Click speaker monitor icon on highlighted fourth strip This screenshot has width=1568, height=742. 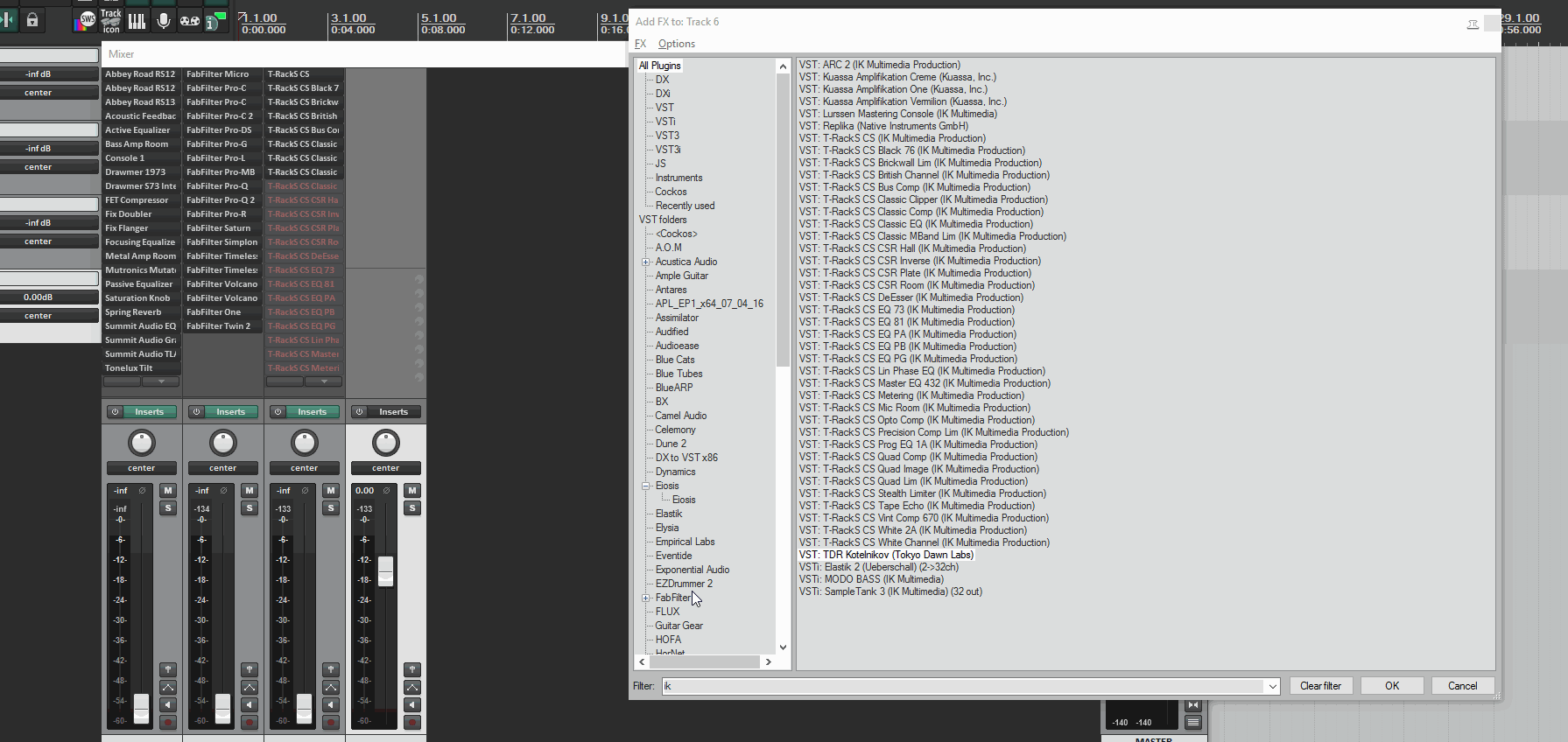(x=412, y=704)
